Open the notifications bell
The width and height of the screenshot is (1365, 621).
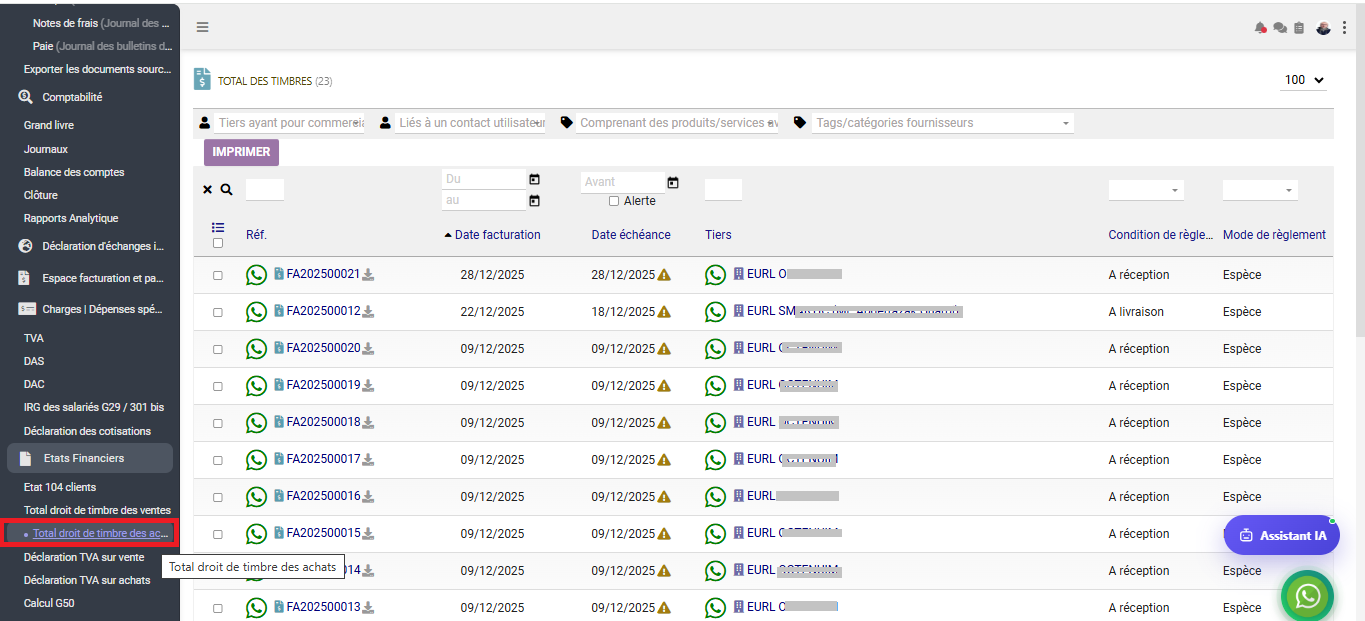(1260, 28)
